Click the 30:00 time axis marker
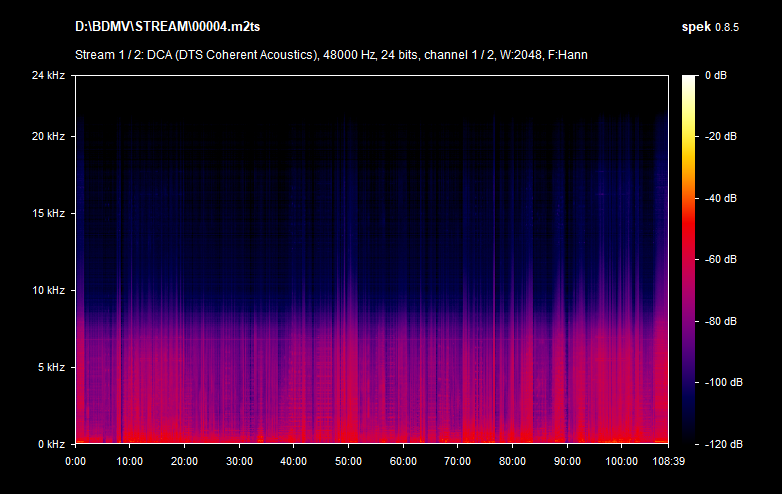This screenshot has width=782, height=494. pyautogui.click(x=239, y=462)
